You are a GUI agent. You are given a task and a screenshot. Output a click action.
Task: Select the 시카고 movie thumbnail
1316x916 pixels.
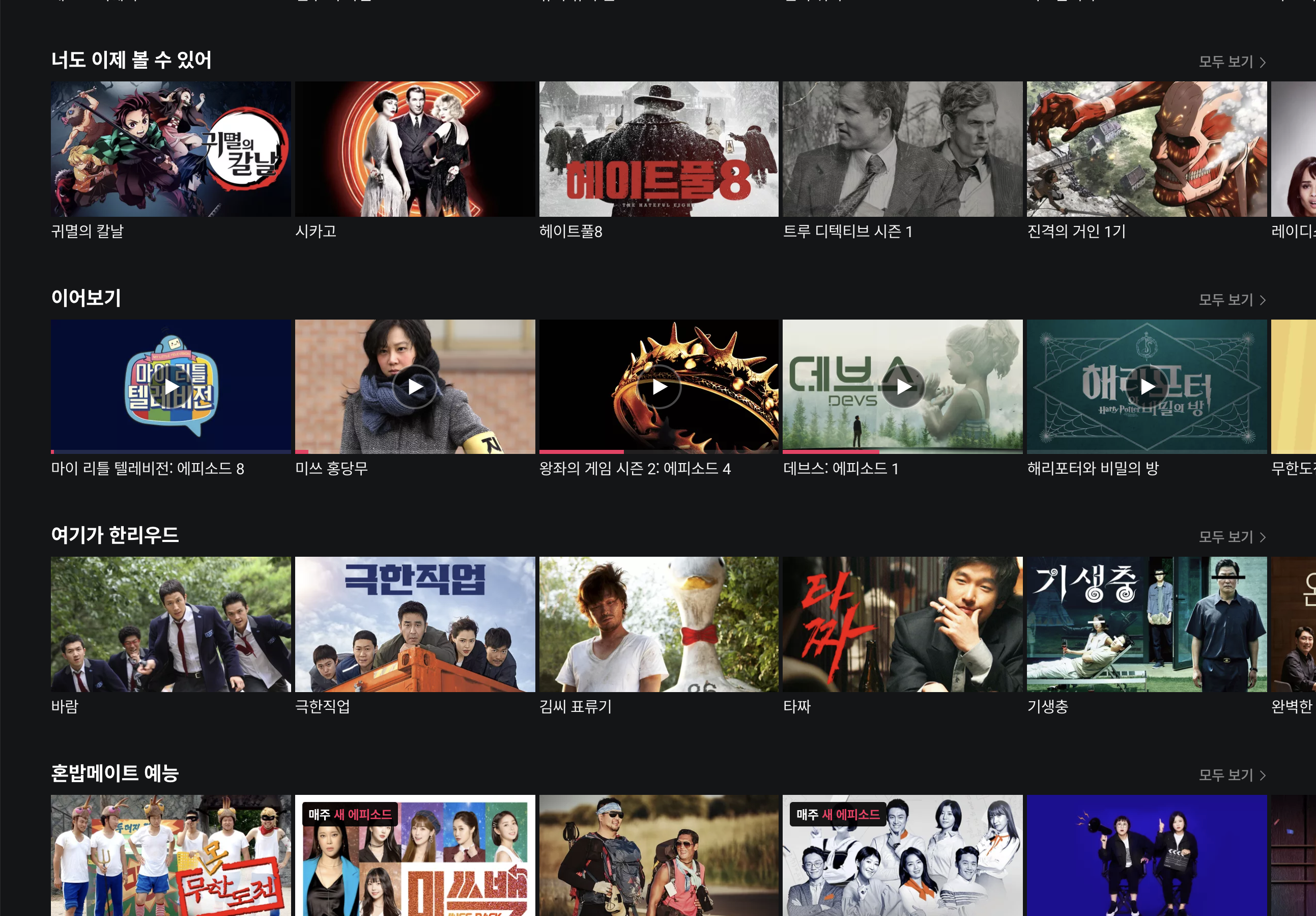(x=415, y=149)
